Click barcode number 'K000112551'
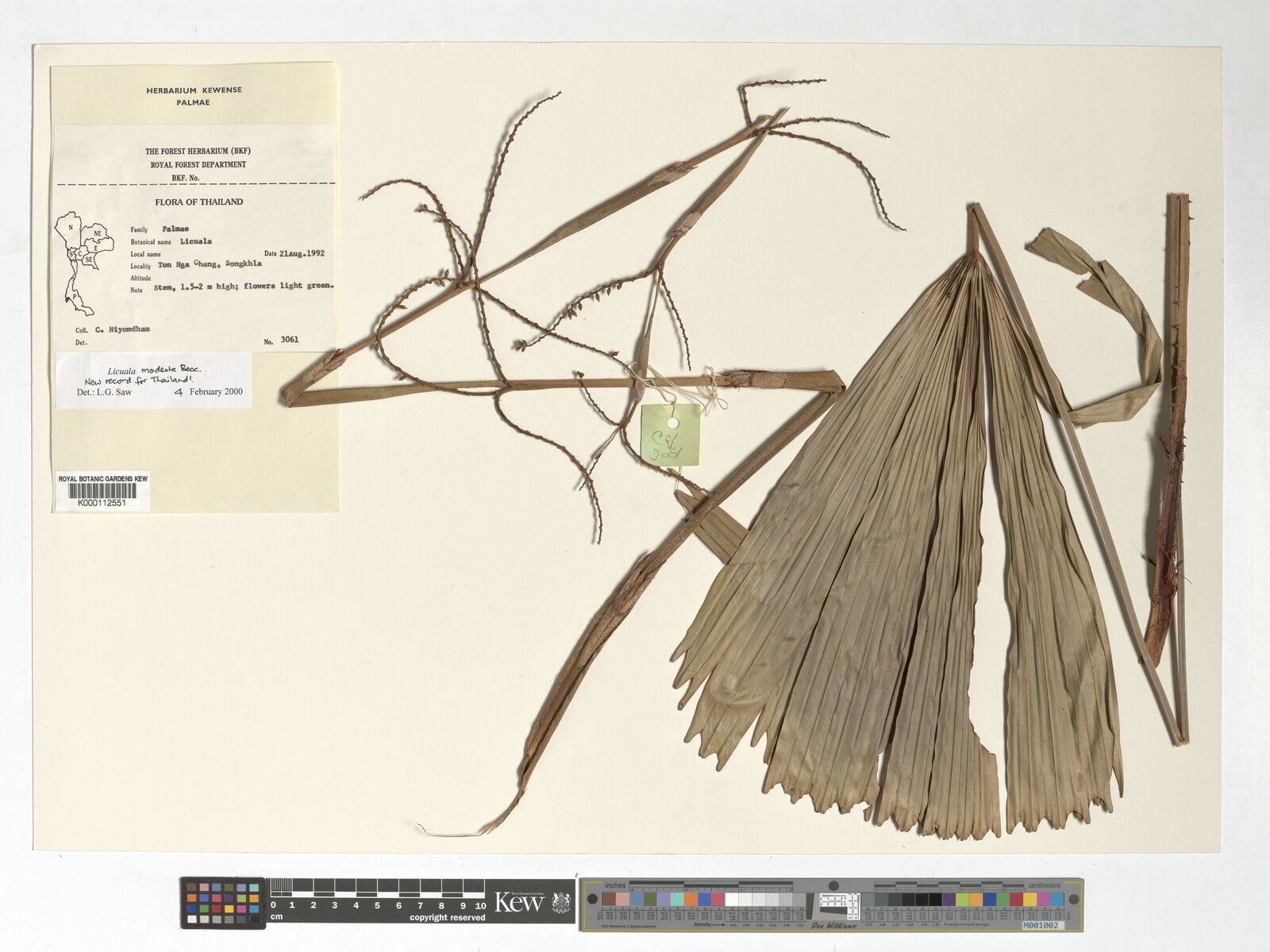1270x952 pixels. click(102, 503)
